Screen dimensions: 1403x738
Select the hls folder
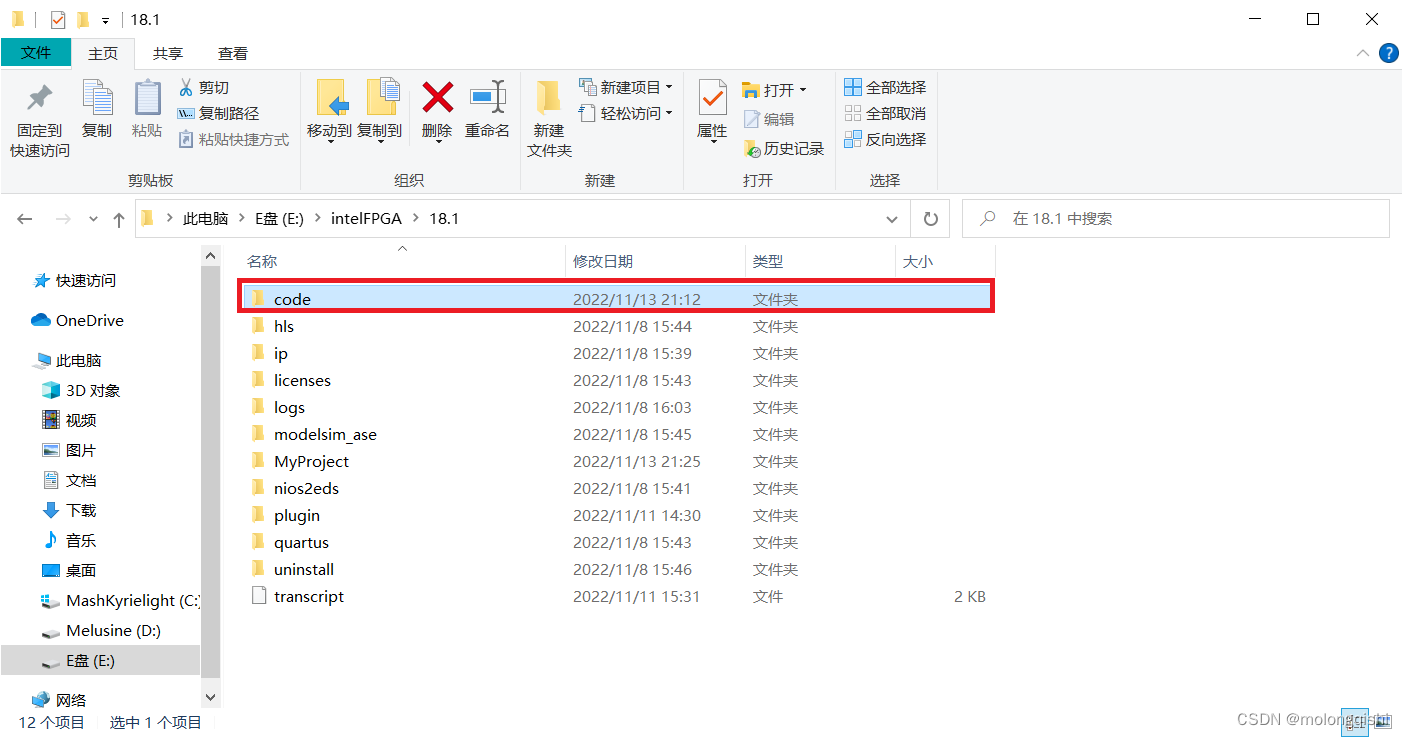(x=616, y=326)
